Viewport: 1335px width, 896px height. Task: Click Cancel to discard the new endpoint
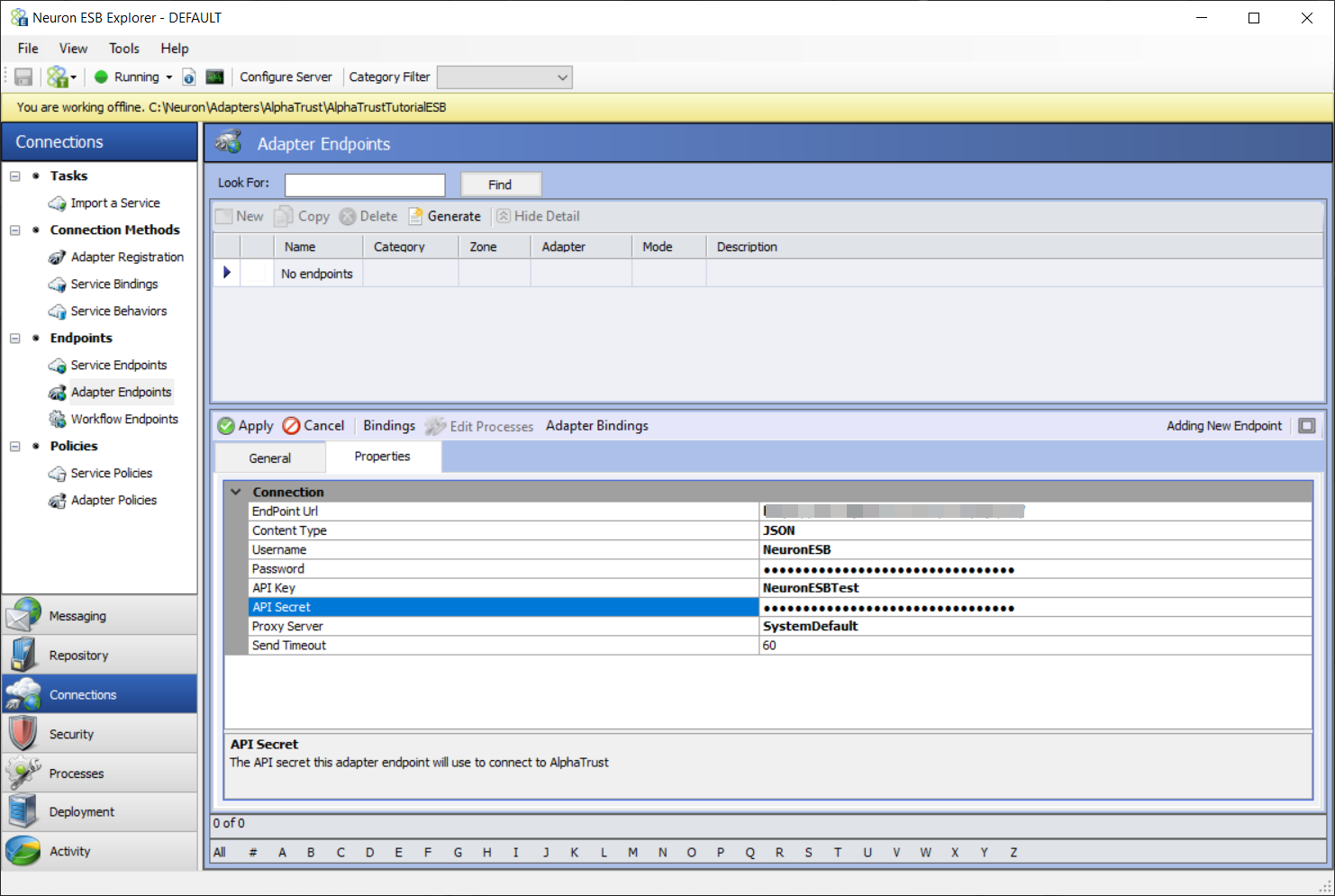[313, 426]
